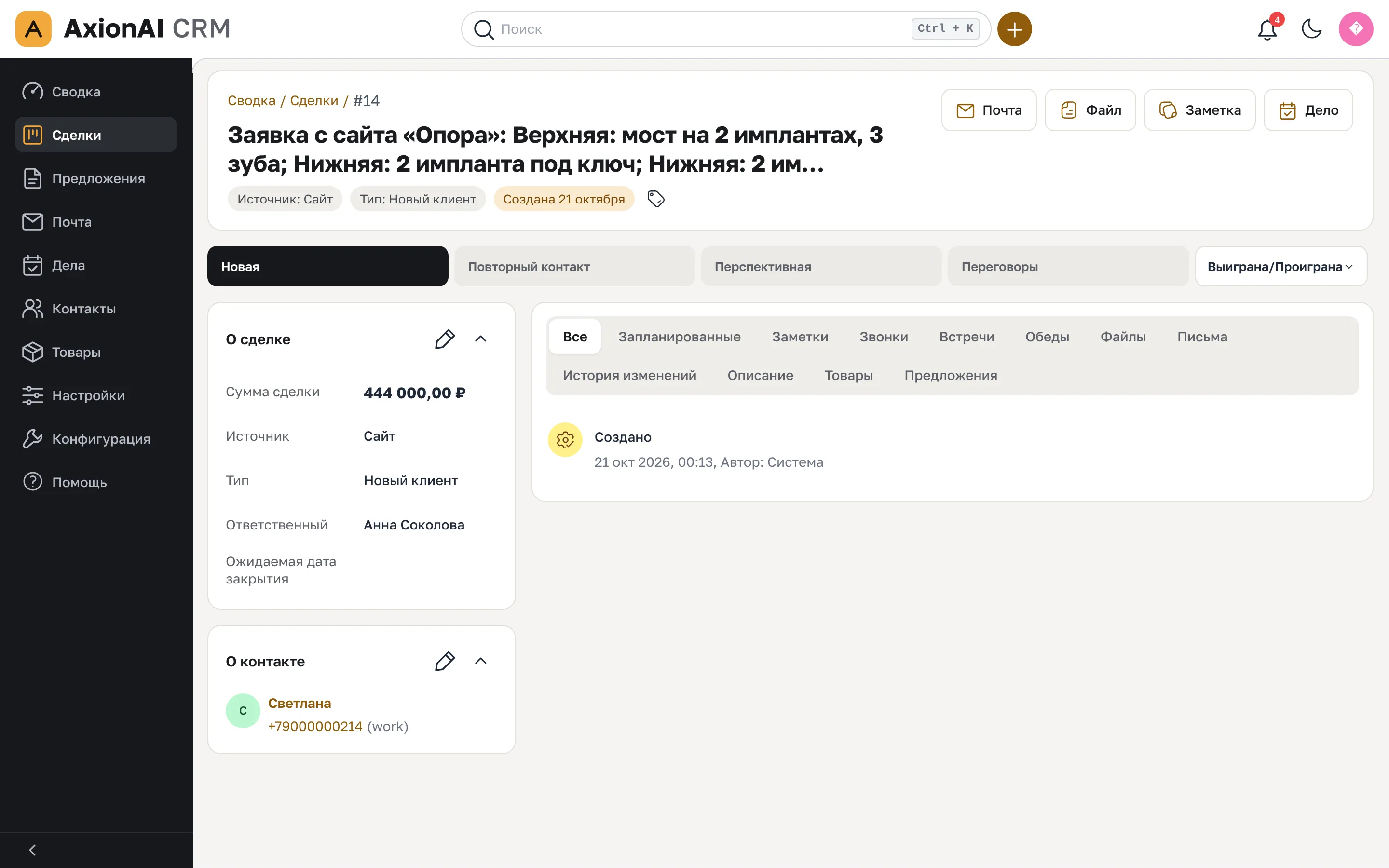Open Конфигурация in the sidebar
Image resolution: width=1389 pixels, height=868 pixels.
tap(96, 439)
